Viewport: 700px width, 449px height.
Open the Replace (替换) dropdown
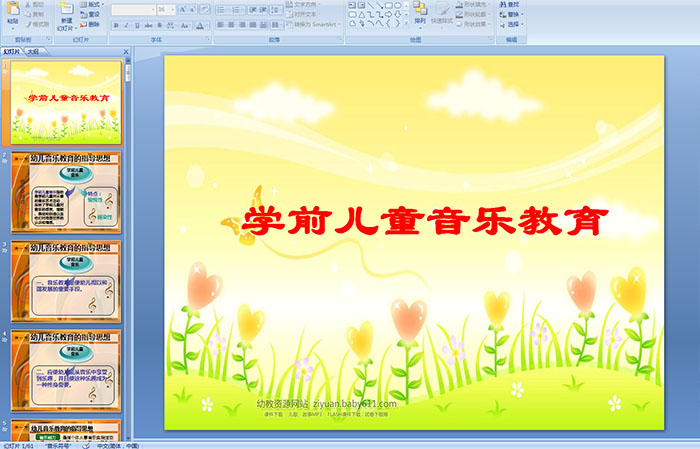(512, 14)
